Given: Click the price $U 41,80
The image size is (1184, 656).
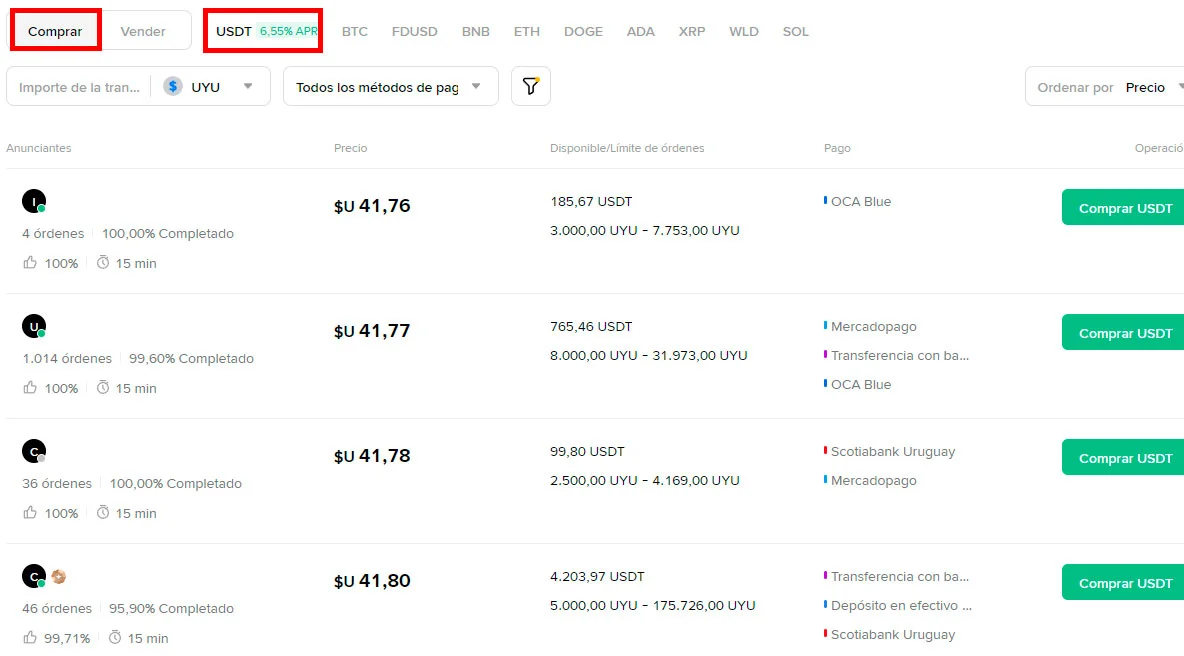Looking at the screenshot, I should pyautogui.click(x=372, y=581).
